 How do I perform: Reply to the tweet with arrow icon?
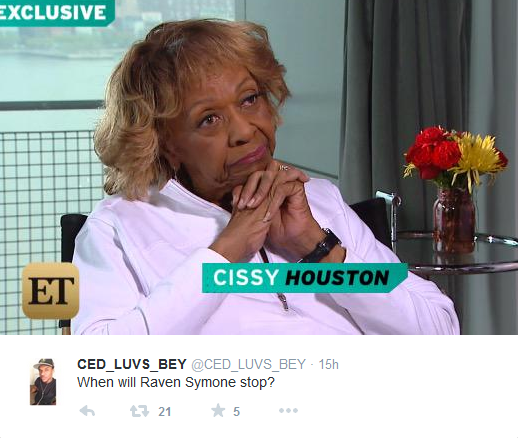tap(88, 411)
